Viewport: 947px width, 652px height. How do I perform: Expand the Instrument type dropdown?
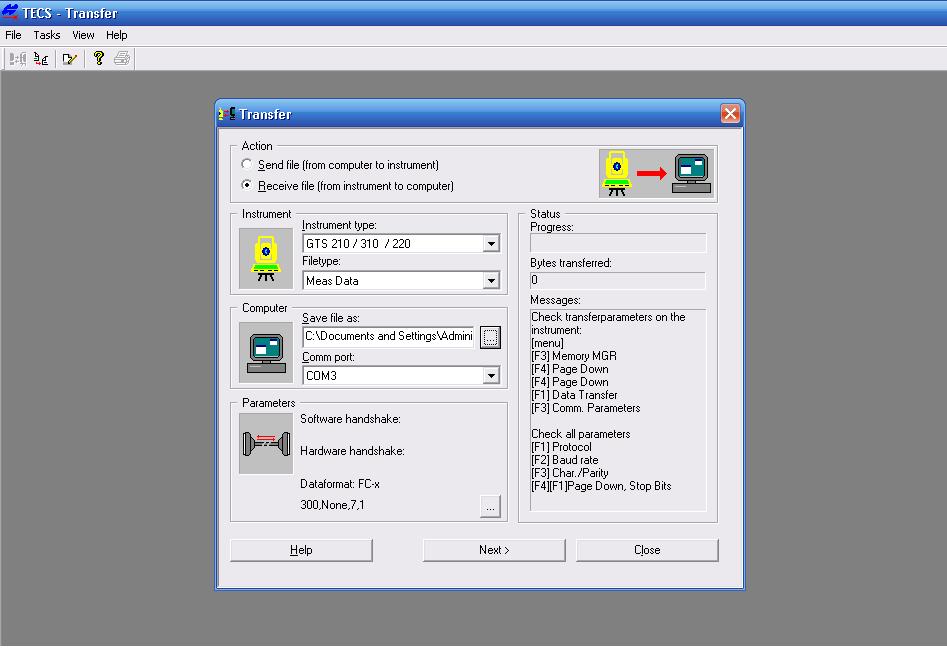[491, 244]
